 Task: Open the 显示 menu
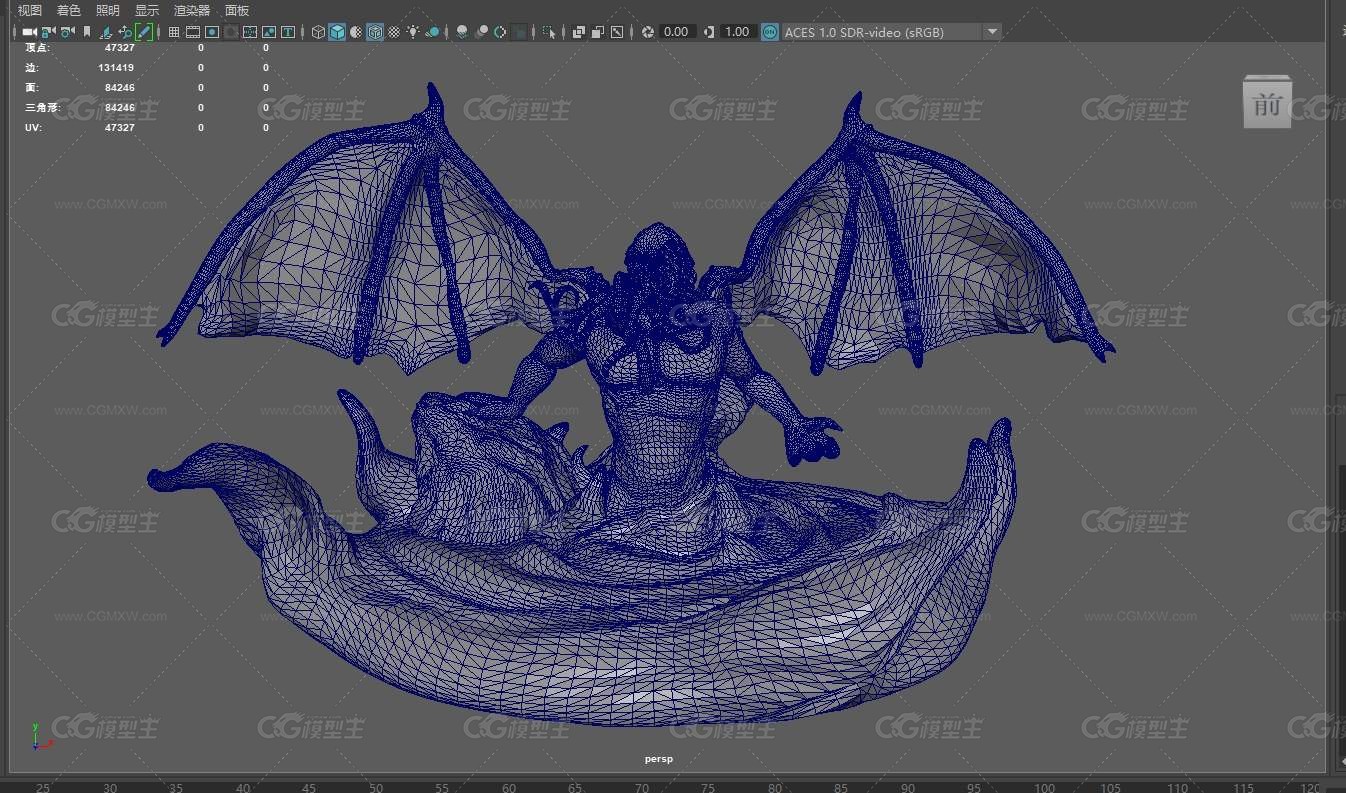(147, 10)
